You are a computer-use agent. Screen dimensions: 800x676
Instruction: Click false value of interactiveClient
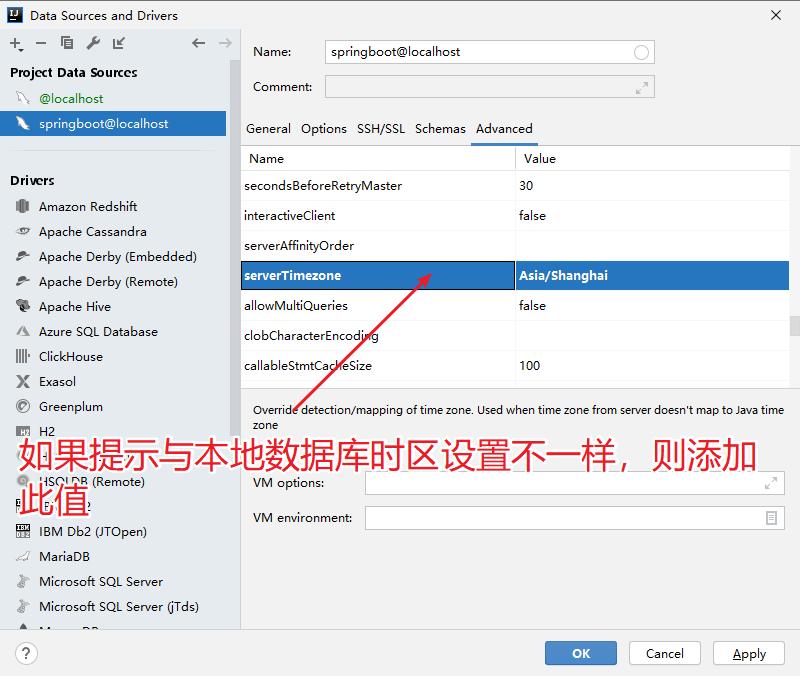pos(653,216)
